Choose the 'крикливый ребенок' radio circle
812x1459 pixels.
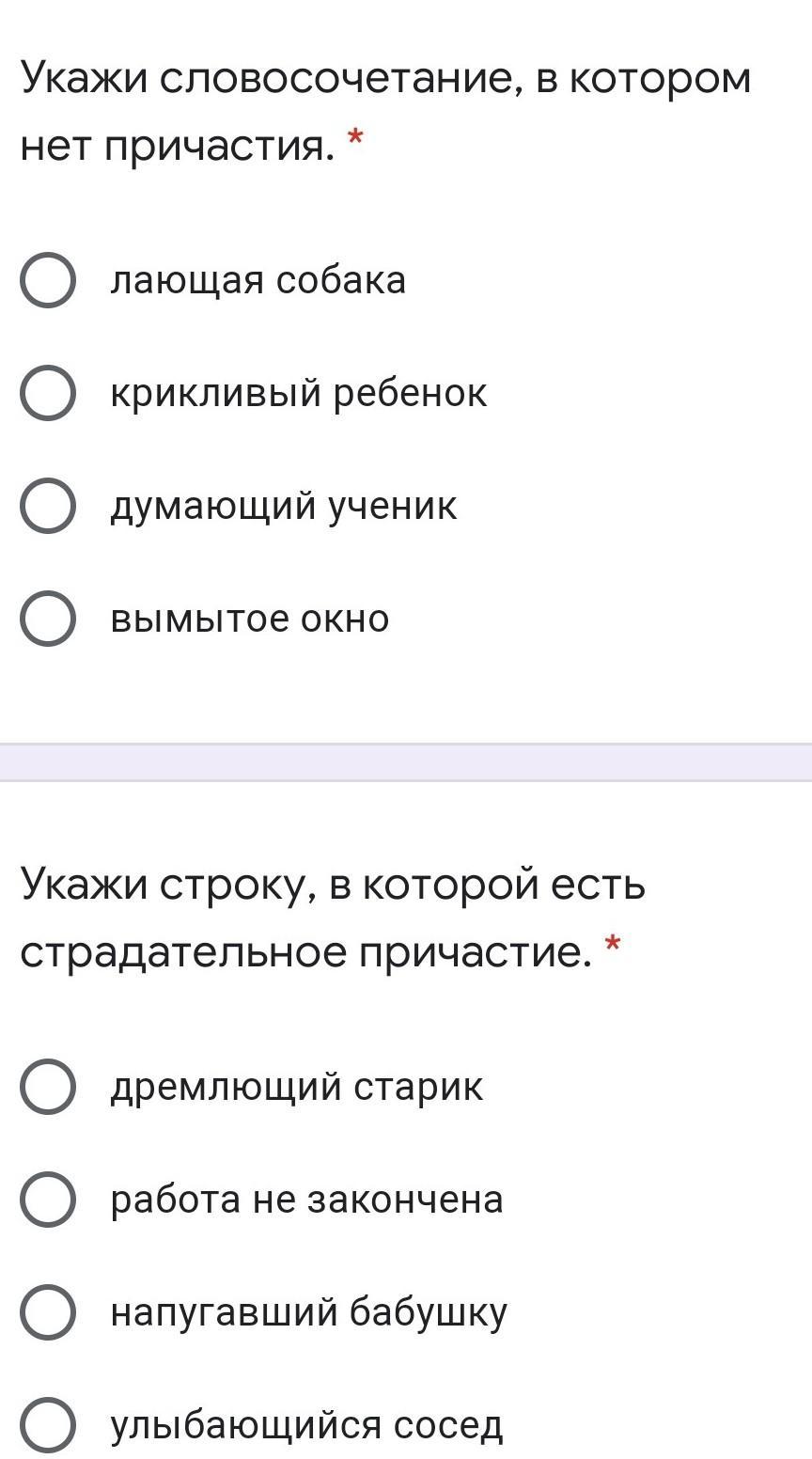point(47,394)
